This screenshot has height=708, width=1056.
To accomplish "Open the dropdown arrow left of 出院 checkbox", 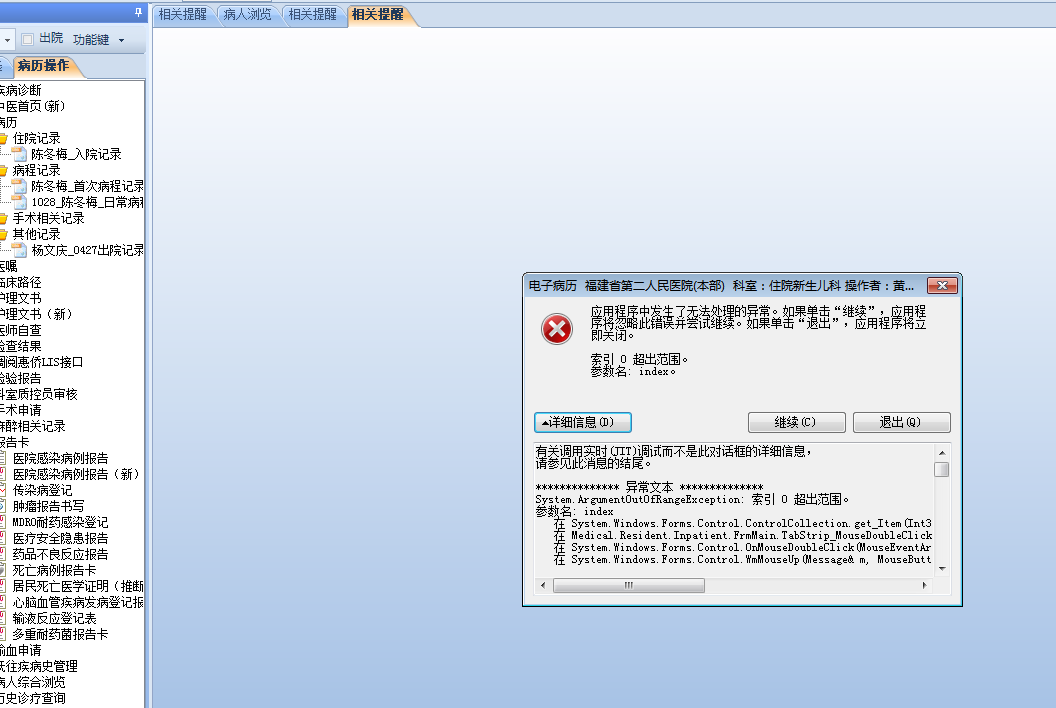I will click(7, 40).
